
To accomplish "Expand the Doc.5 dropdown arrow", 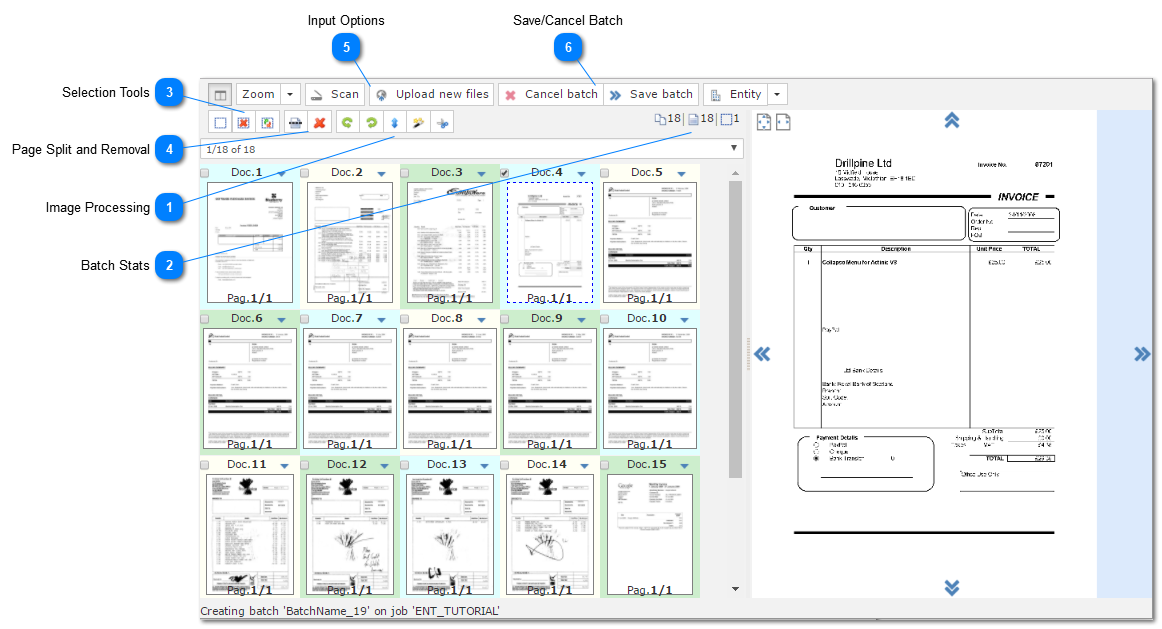I will coord(682,173).
